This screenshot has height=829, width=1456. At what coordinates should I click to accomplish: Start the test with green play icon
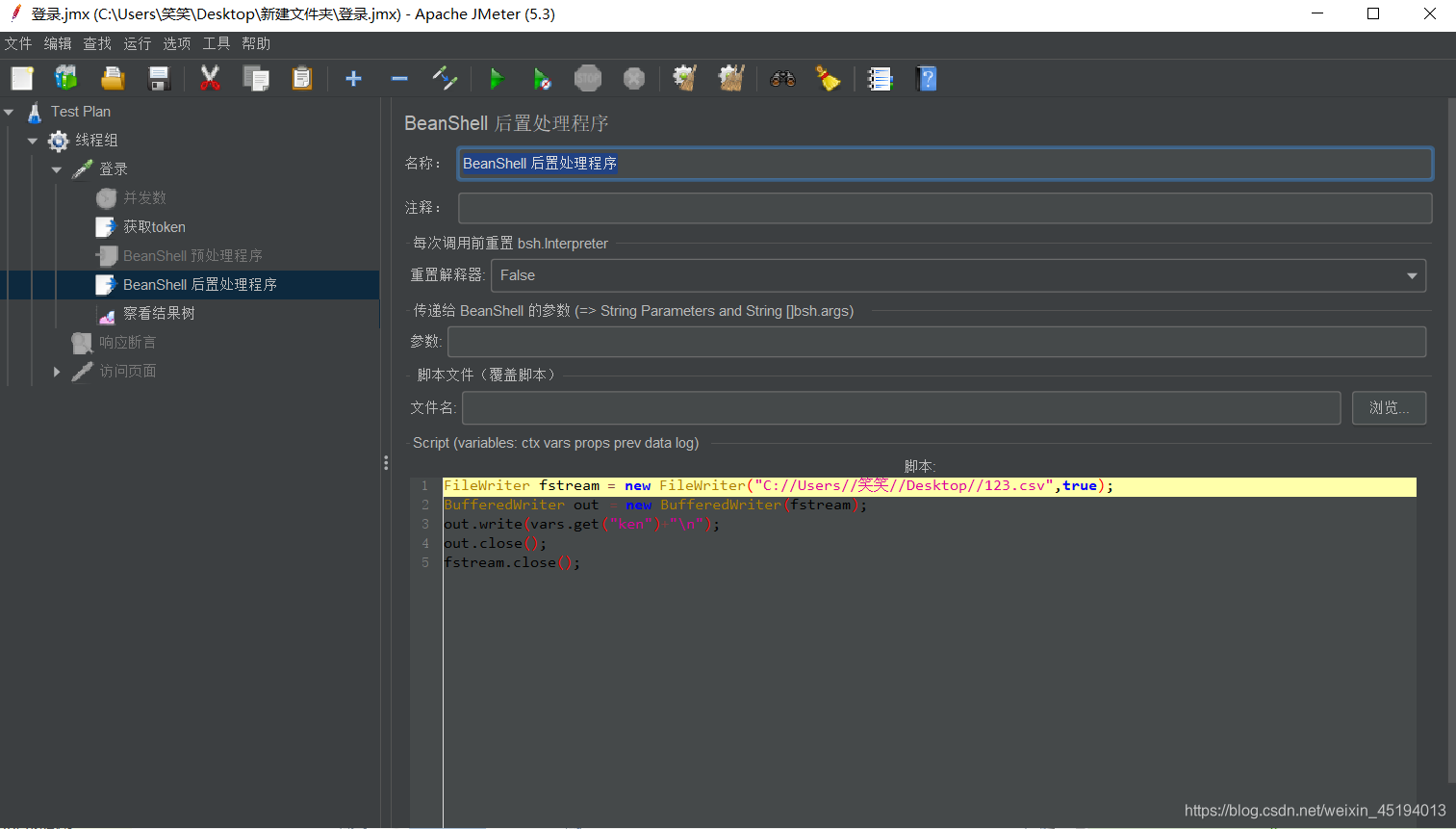[497, 78]
